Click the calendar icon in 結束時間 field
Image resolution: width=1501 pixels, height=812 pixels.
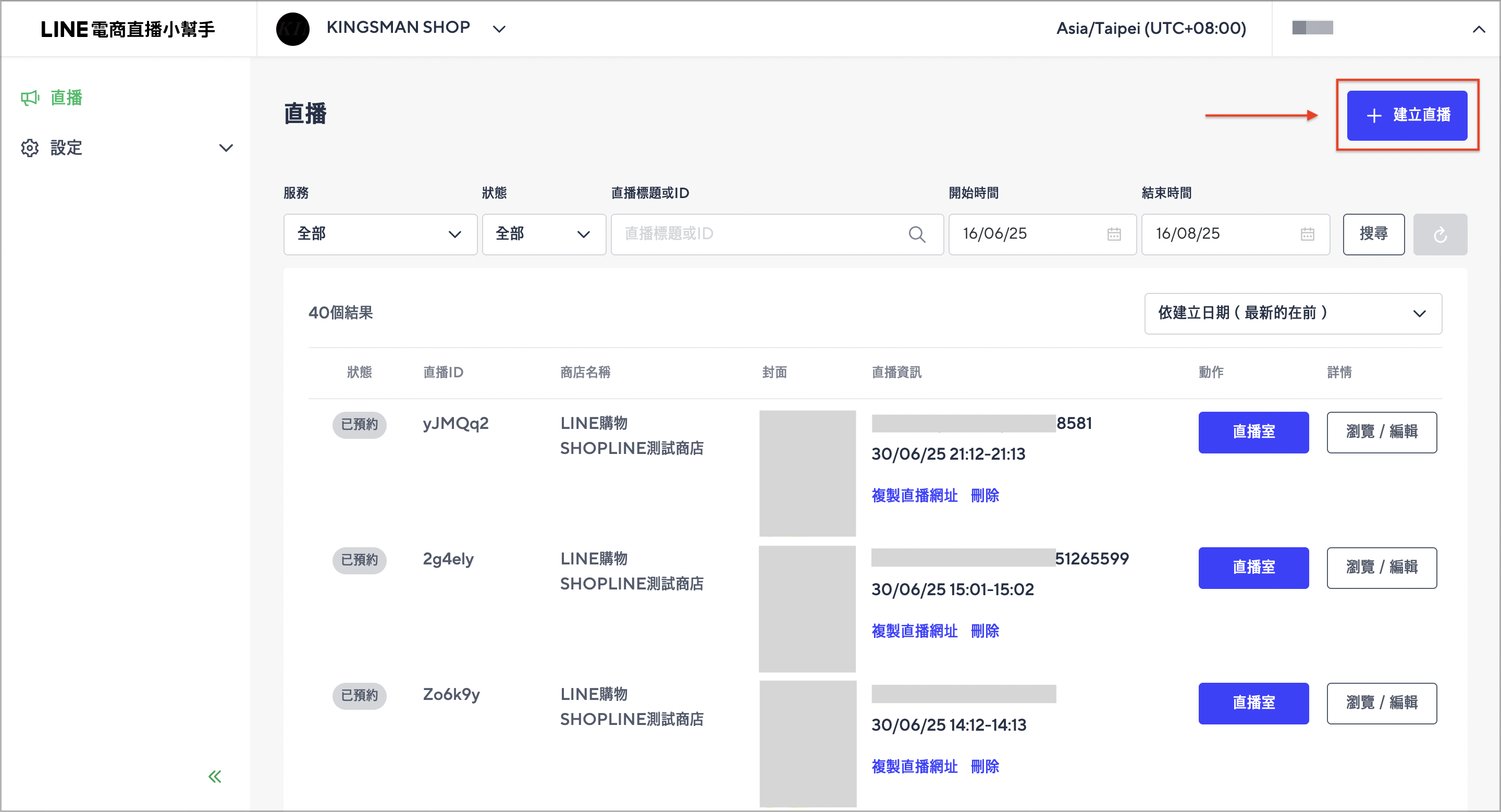click(1307, 234)
